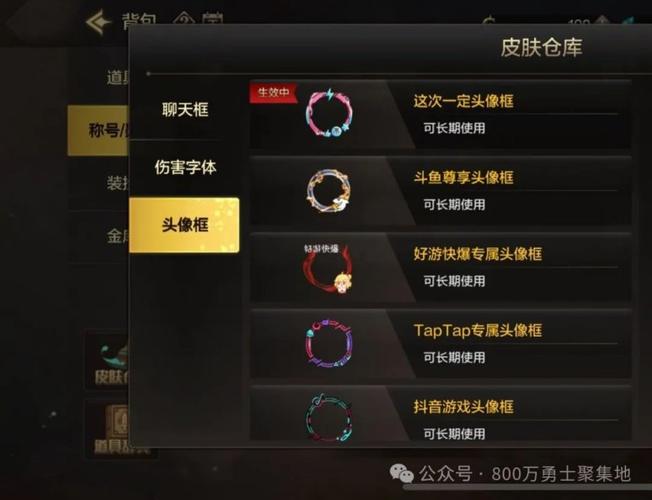652x500 pixels.
Task: Switch to the 伤害字体 tab
Action: tap(185, 167)
